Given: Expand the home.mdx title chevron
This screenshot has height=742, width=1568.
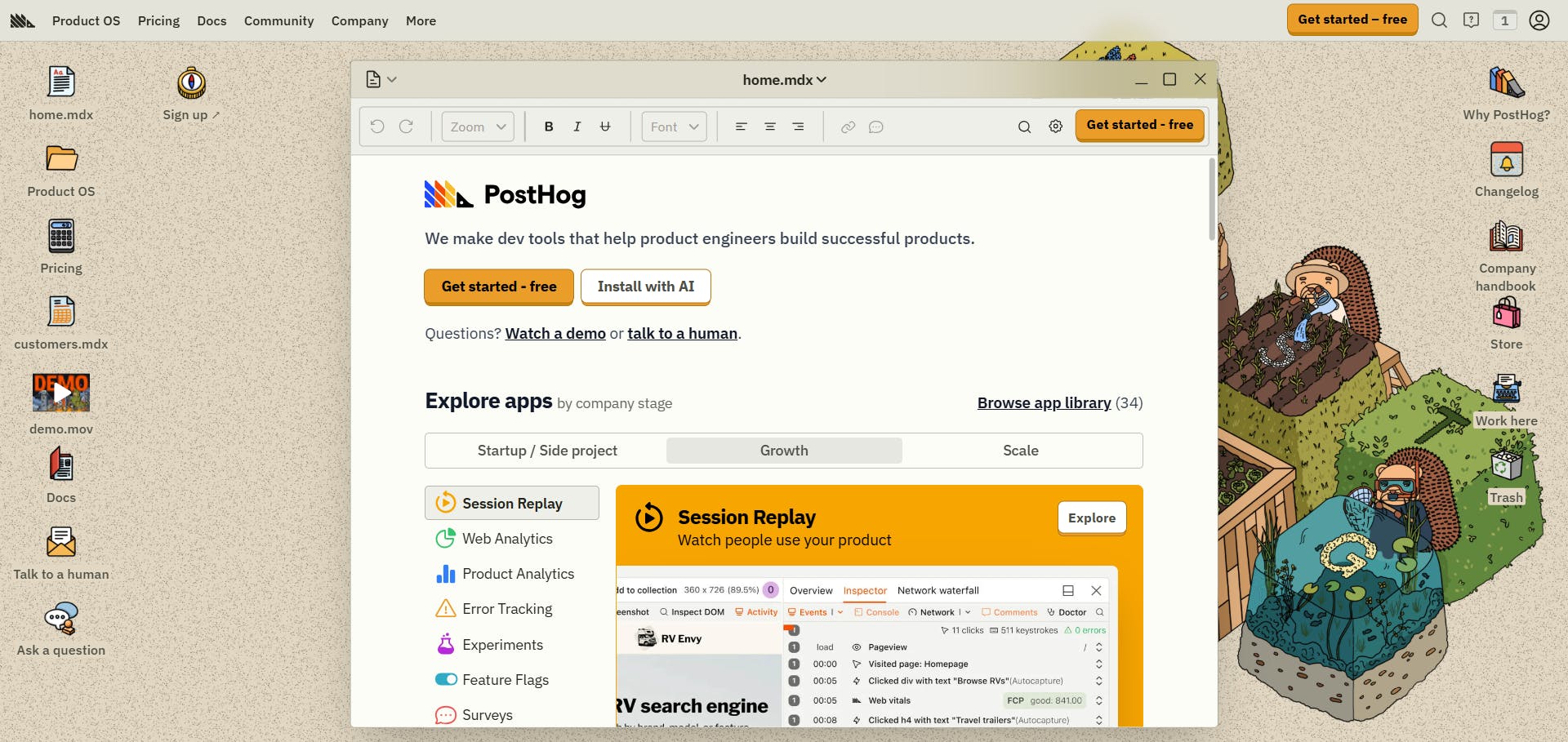Looking at the screenshot, I should tap(819, 79).
